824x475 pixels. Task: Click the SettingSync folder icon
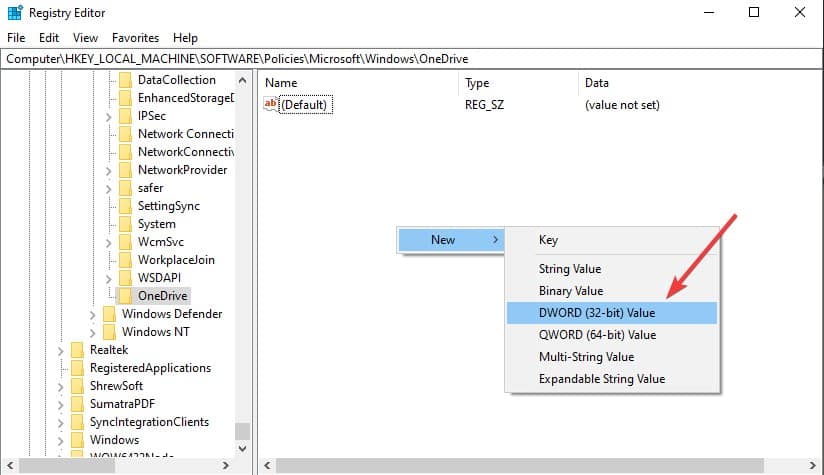click(125, 206)
